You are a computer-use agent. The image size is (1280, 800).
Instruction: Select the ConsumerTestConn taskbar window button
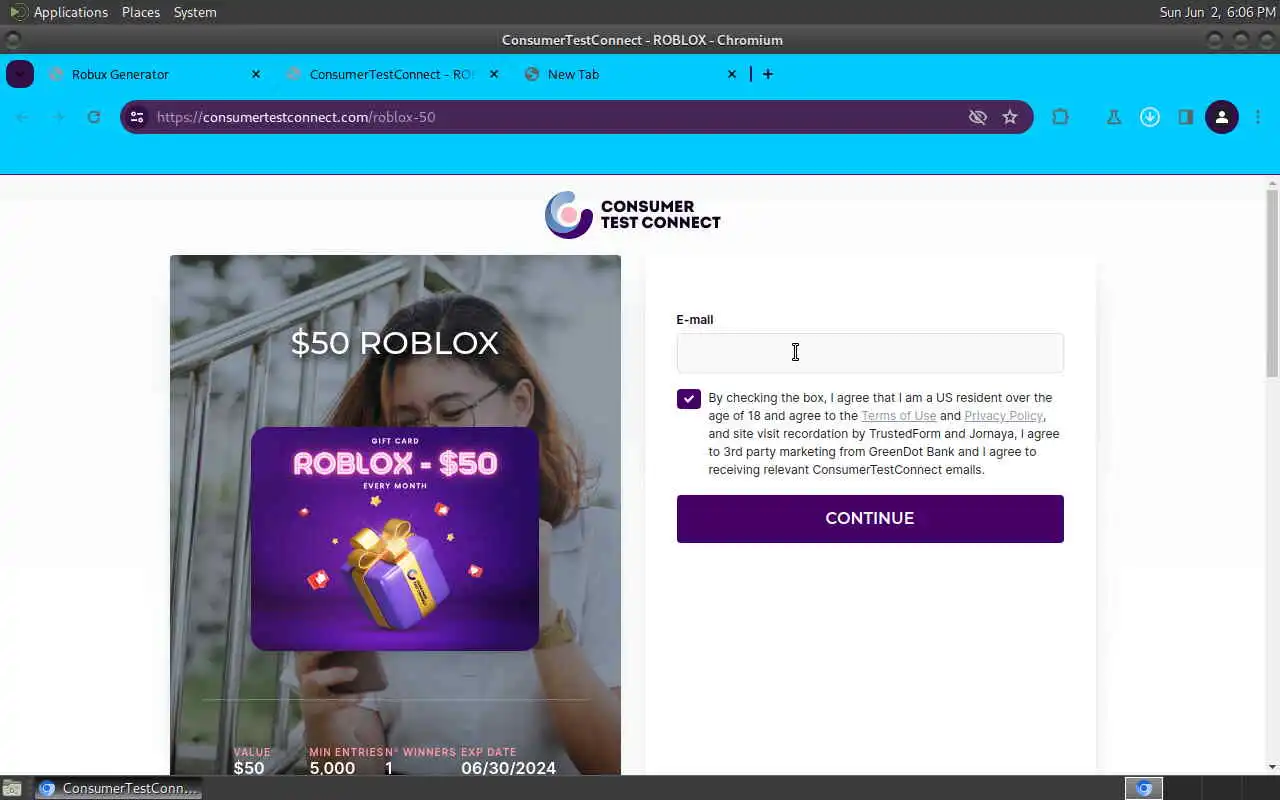click(118, 788)
